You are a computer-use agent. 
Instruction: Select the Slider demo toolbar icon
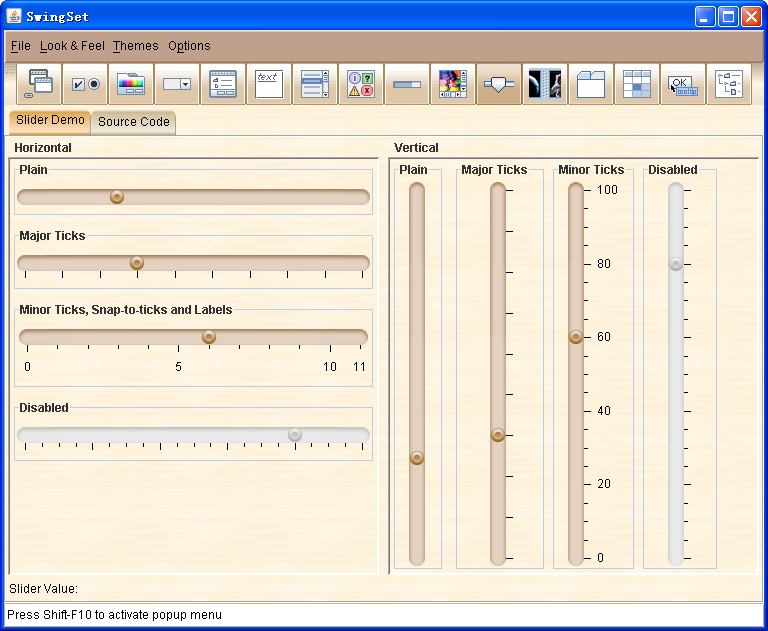499,84
